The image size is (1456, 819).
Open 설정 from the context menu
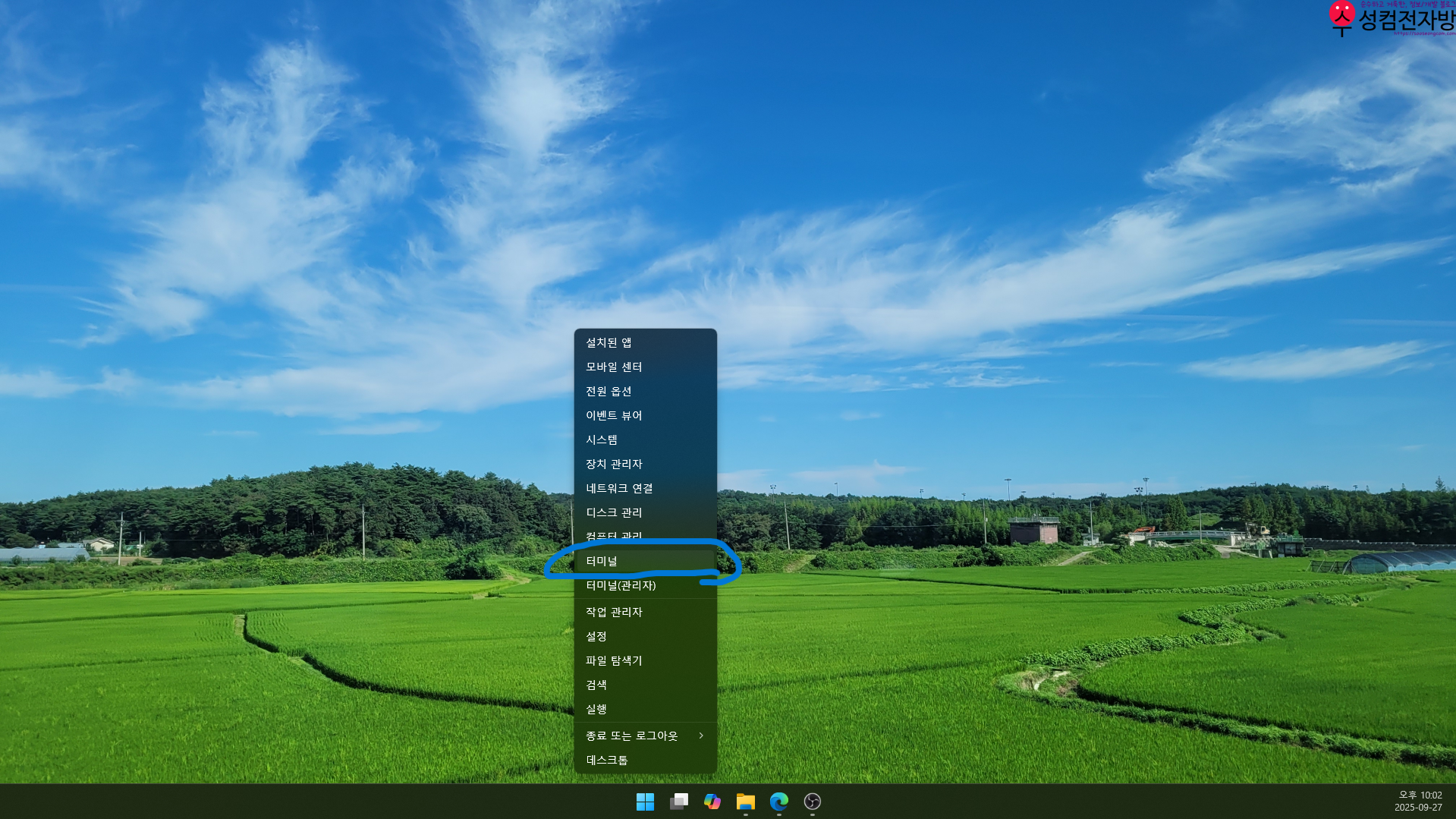tap(645, 636)
